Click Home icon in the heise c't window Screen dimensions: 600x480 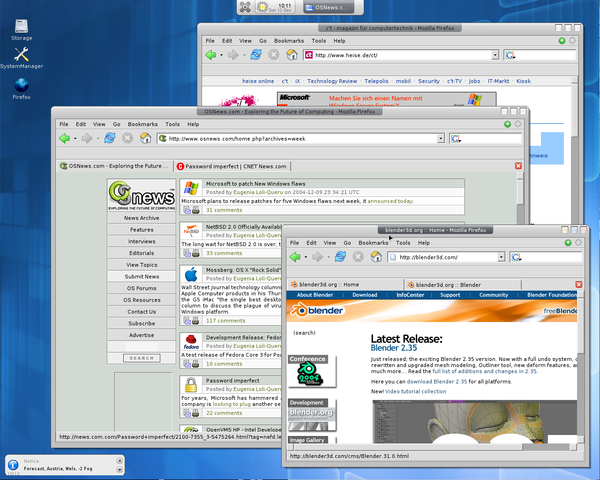point(292,55)
